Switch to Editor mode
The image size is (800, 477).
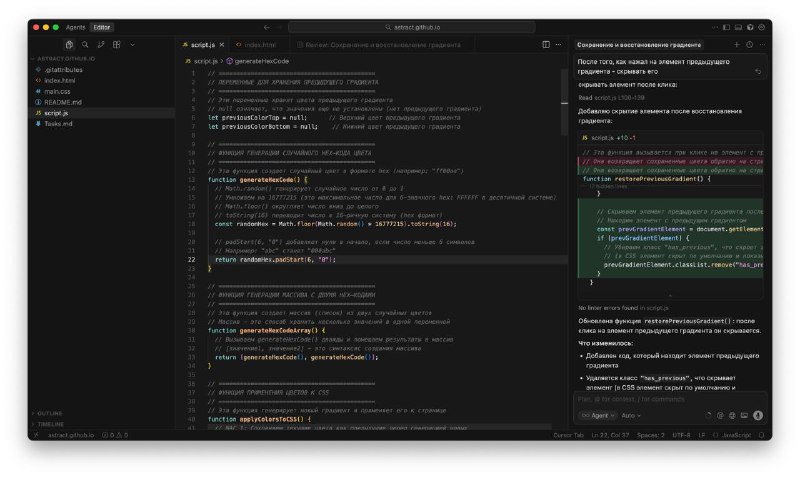click(102, 27)
